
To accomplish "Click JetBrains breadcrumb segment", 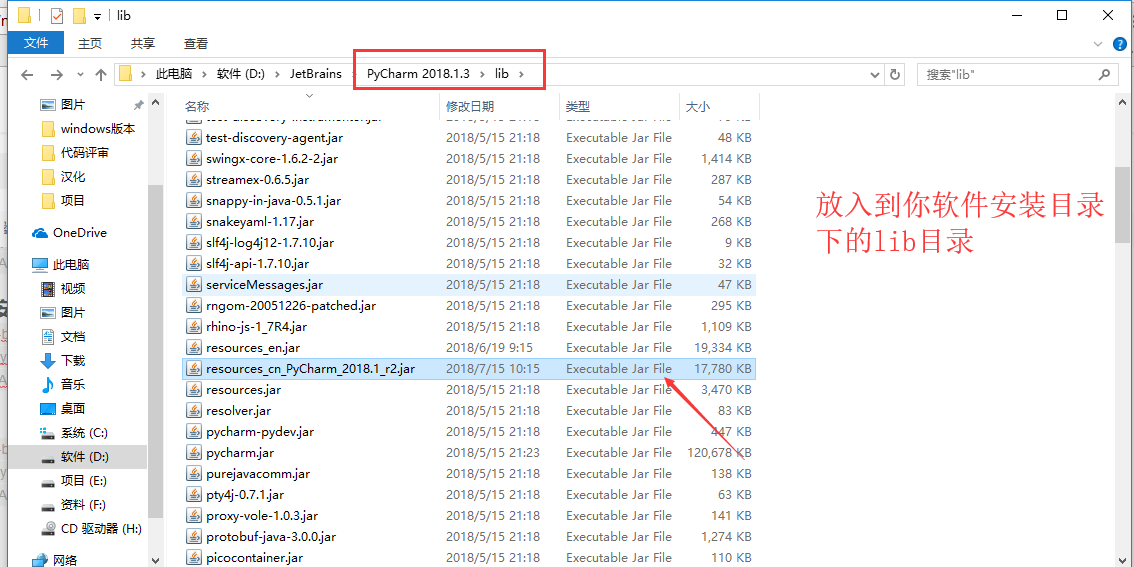I will (316, 74).
